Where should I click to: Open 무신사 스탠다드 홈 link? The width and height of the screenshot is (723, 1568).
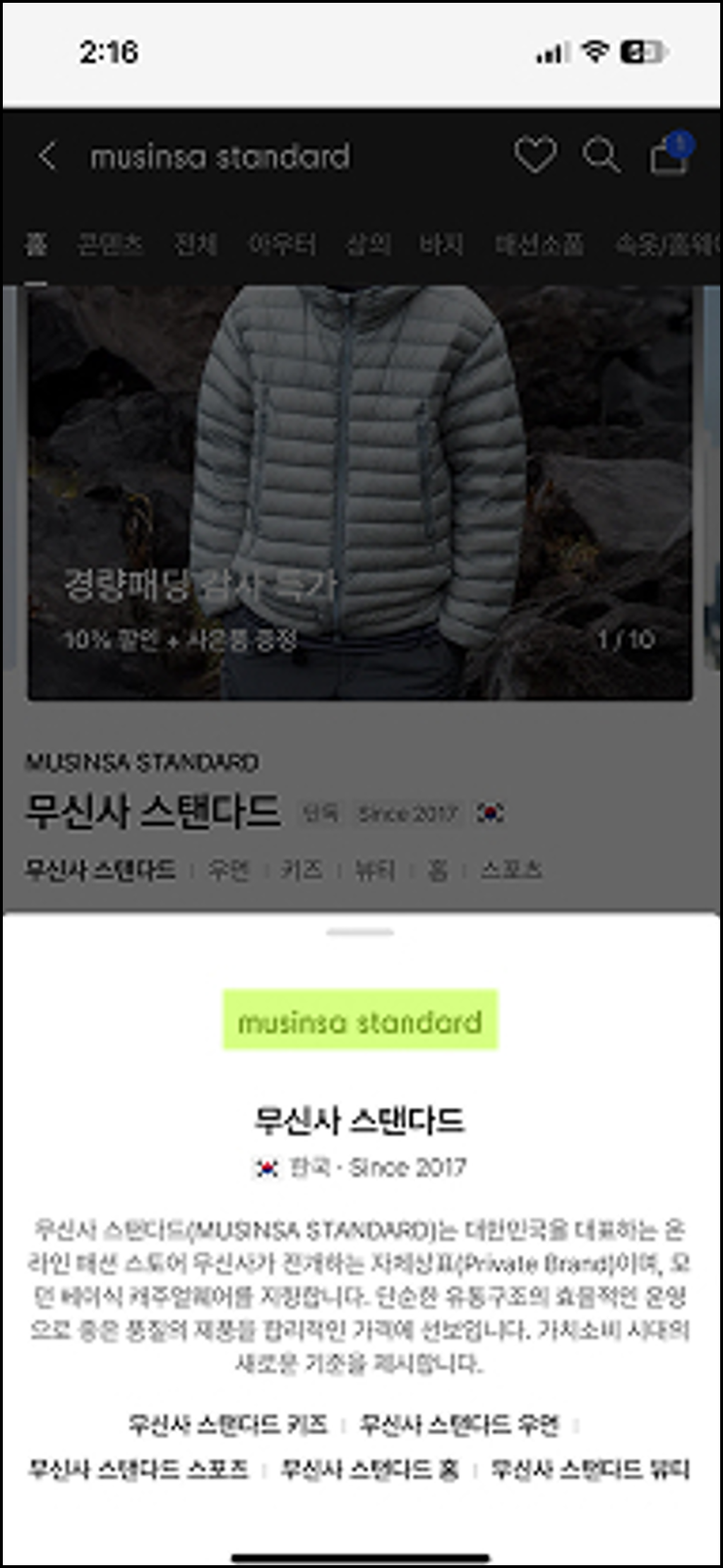370,1470
